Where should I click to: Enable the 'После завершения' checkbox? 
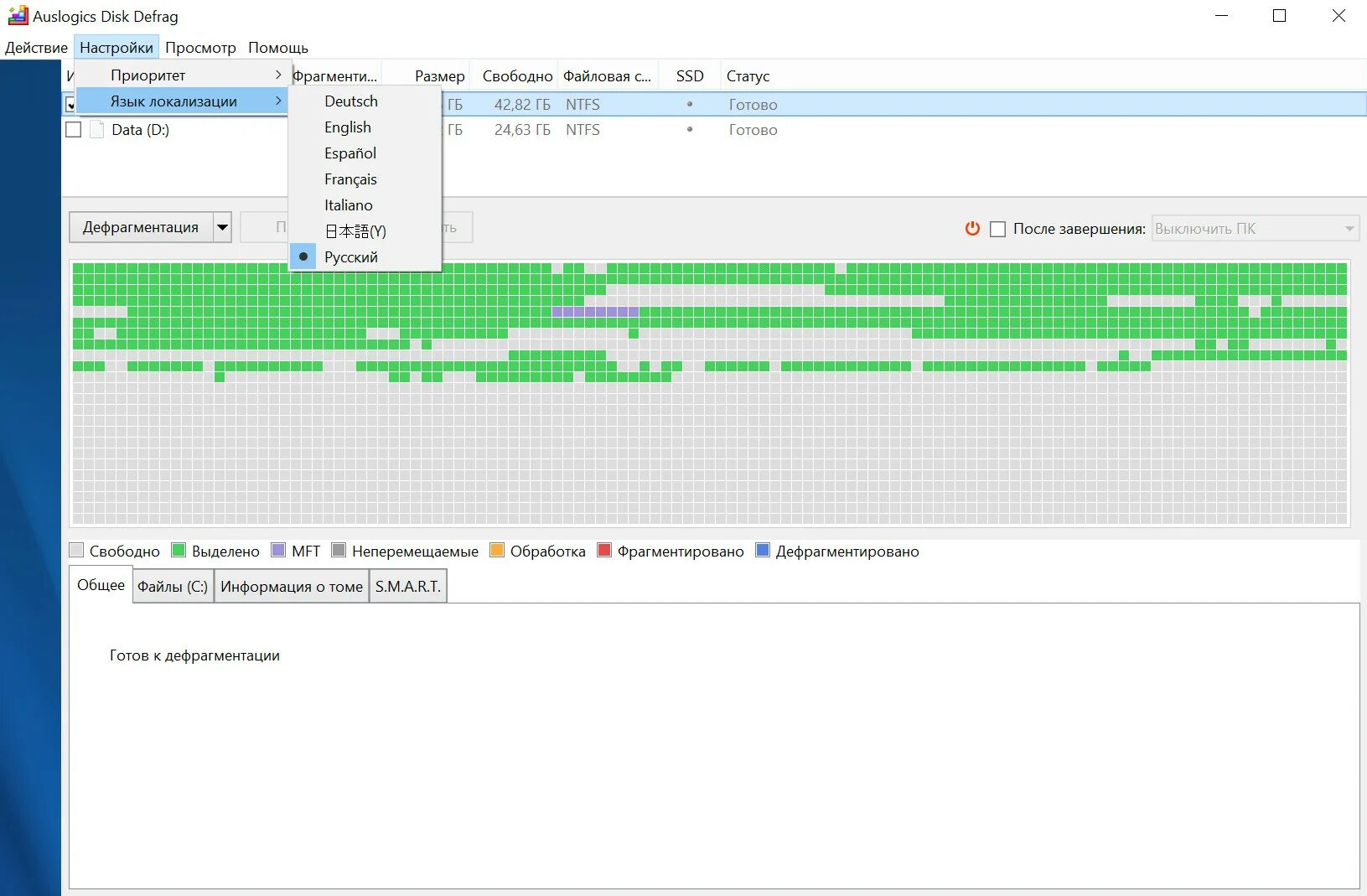pos(997,229)
